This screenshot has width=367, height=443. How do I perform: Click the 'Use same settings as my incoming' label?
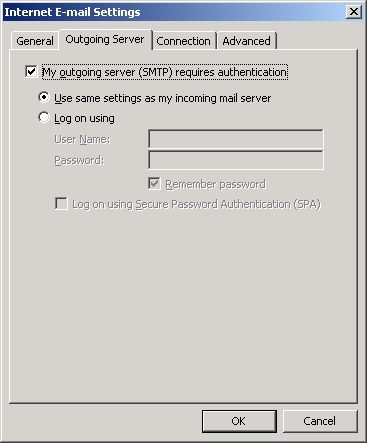[163, 98]
